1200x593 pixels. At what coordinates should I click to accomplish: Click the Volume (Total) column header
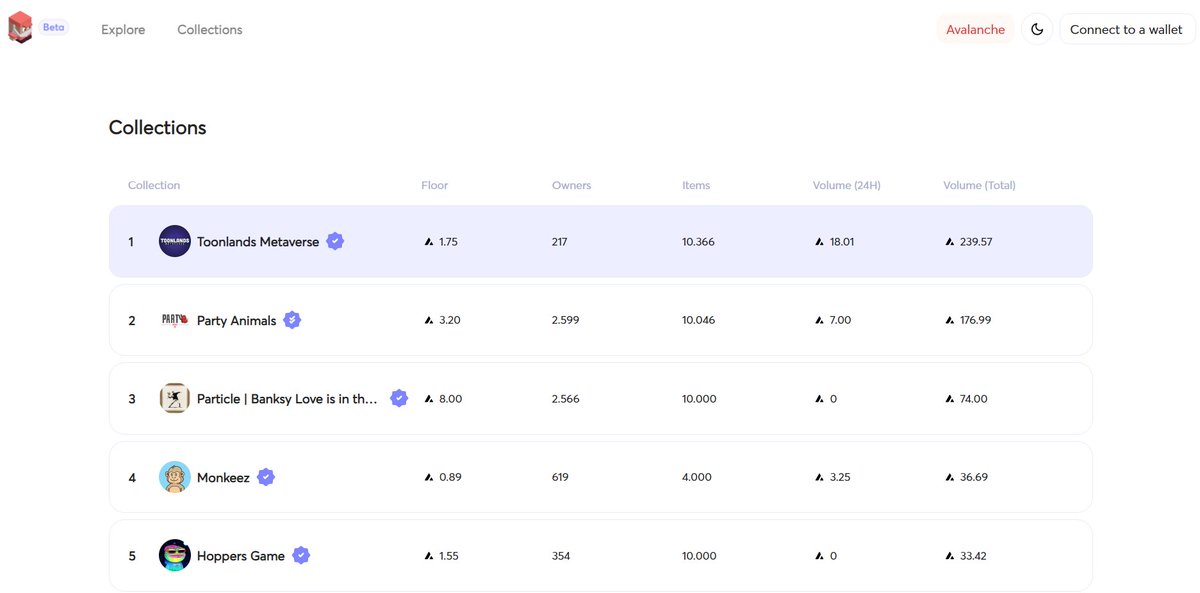979,185
